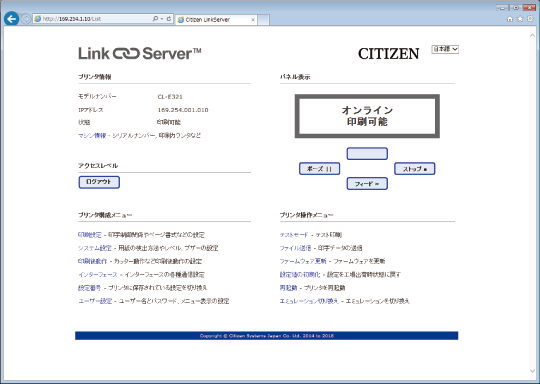Click the ストップ stop button
The width and height of the screenshot is (540, 384).
coord(415,169)
